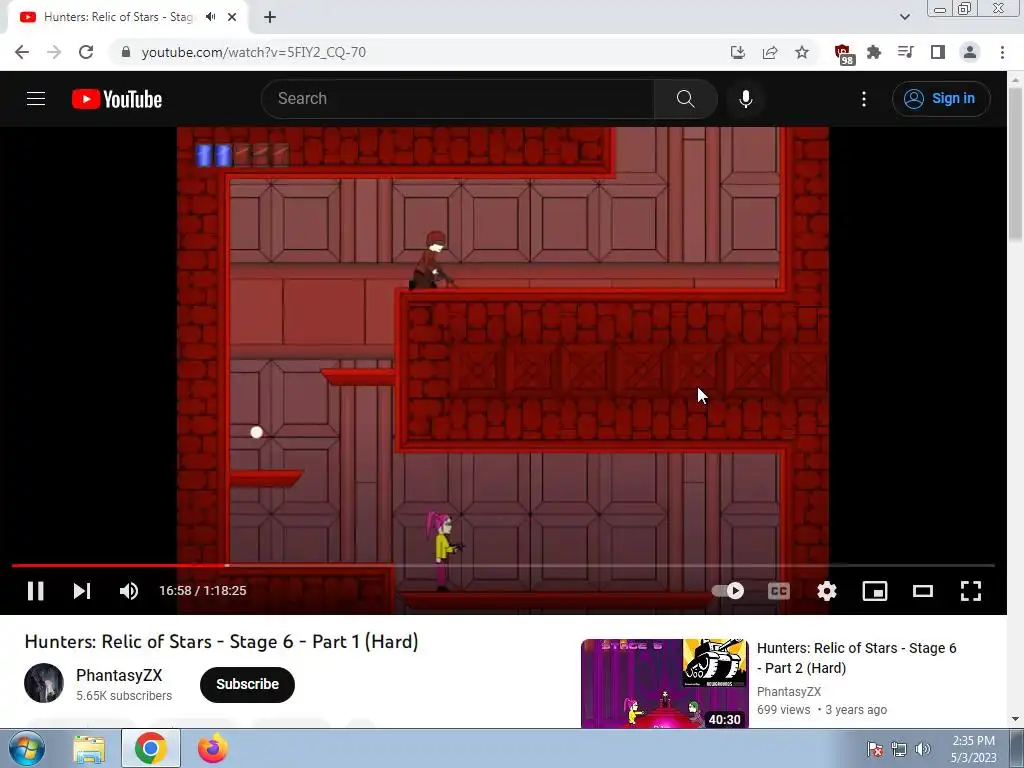Open the PhantasyZX channel avatar

[x=44, y=683]
